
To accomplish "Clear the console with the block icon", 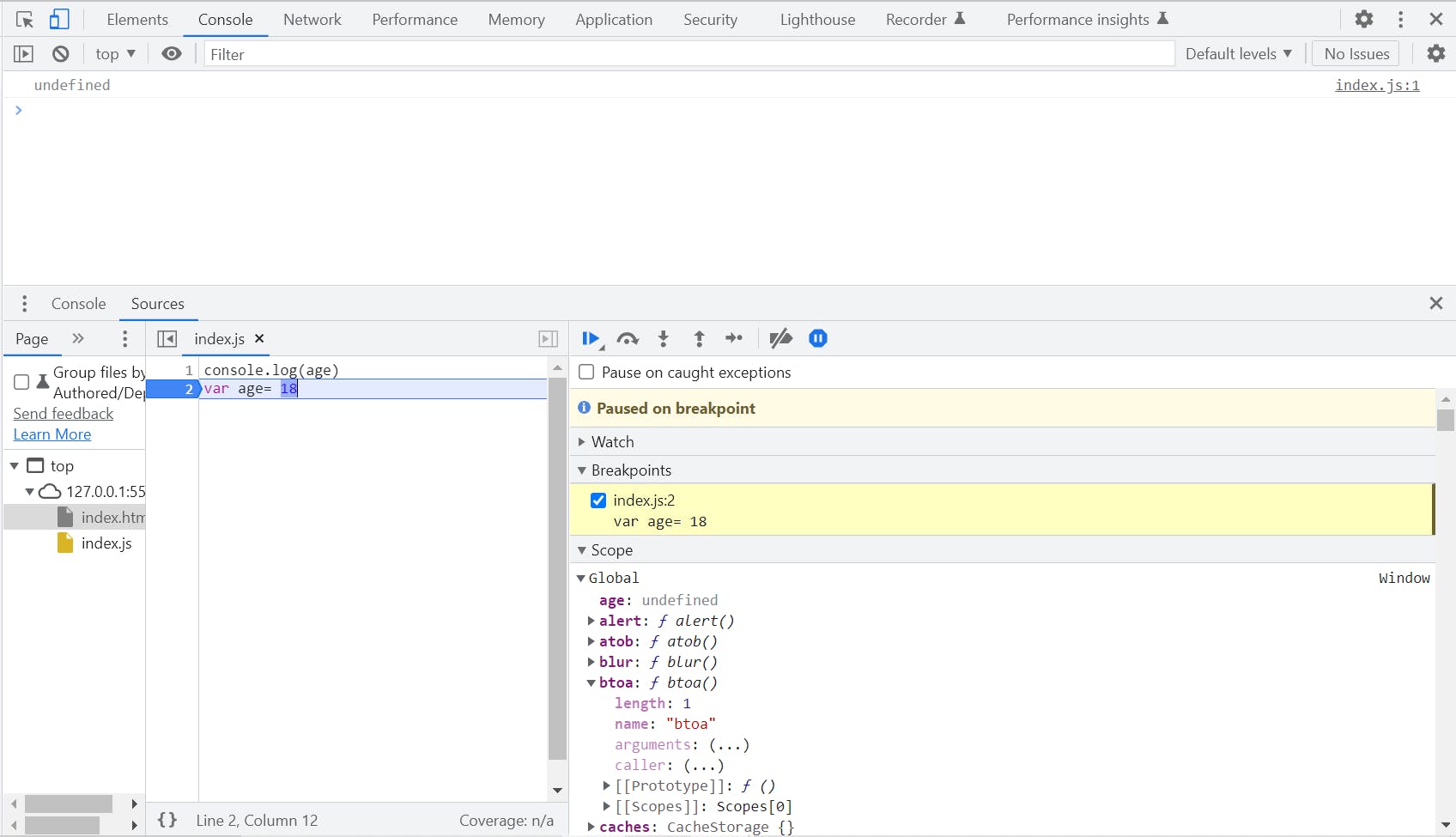I will (x=60, y=54).
